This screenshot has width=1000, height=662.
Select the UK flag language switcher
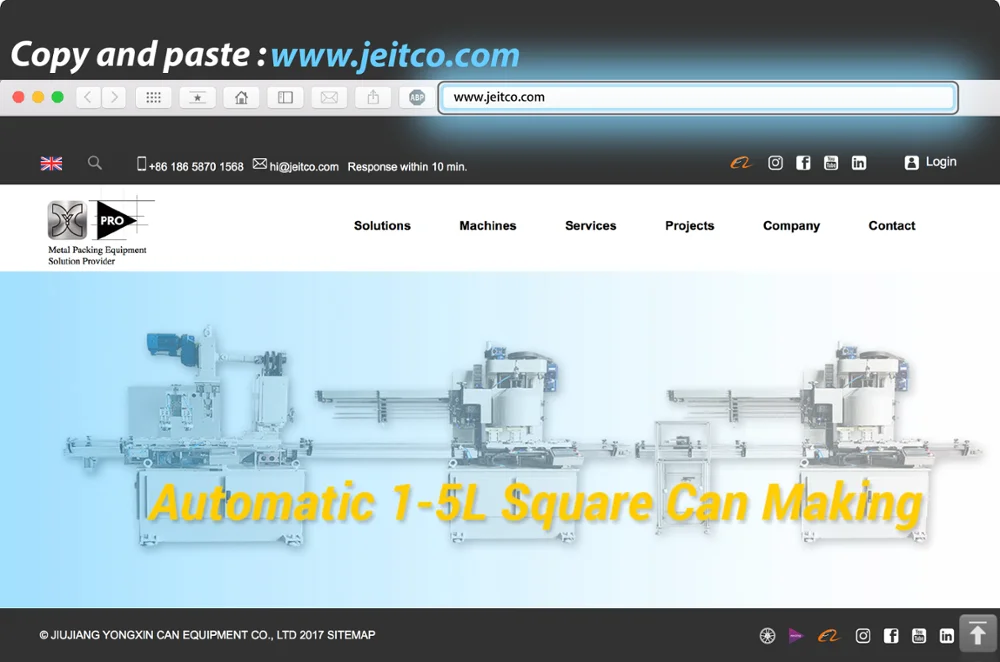[51, 163]
